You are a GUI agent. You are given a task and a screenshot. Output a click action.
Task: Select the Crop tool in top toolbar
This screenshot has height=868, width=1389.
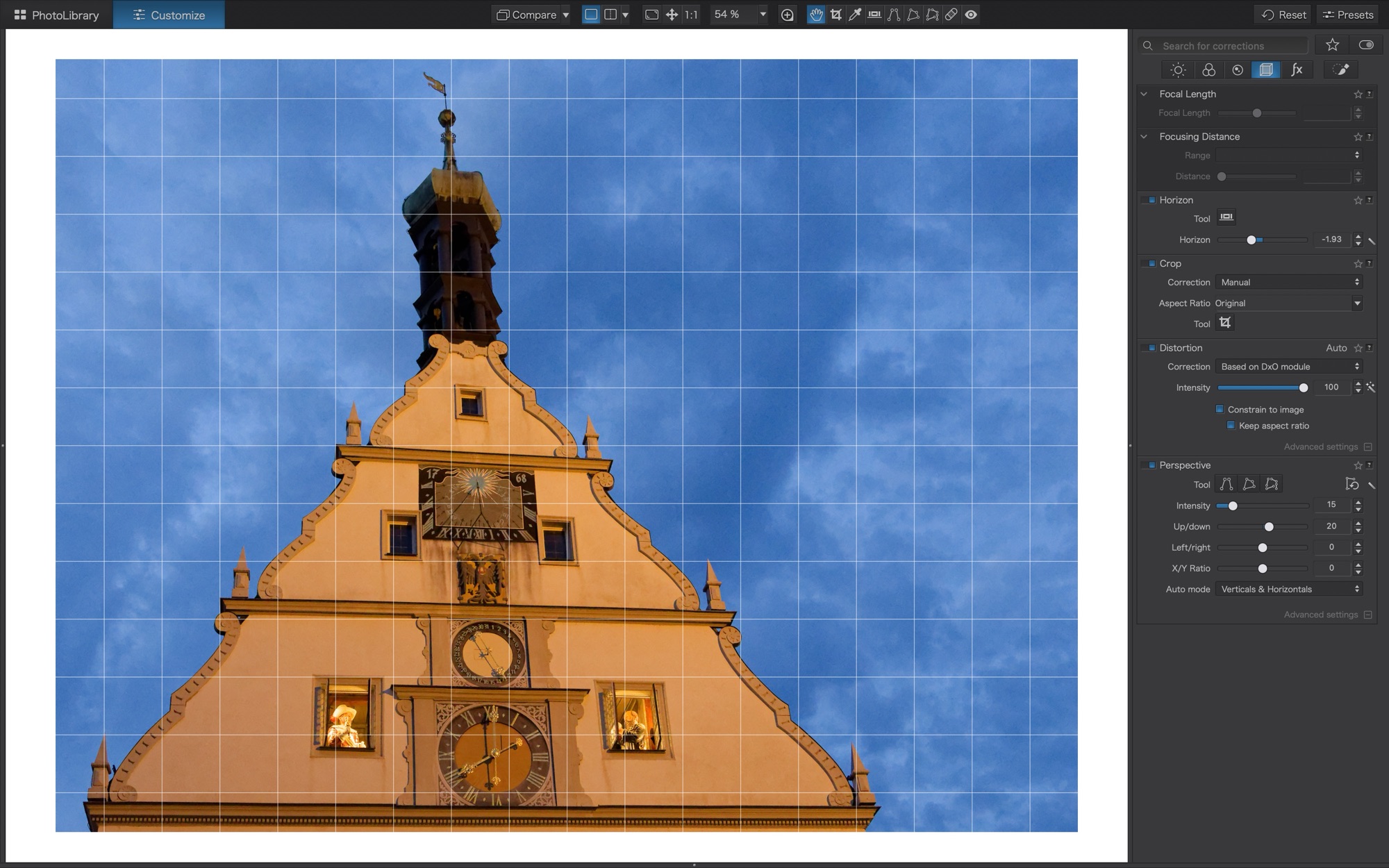click(x=836, y=15)
